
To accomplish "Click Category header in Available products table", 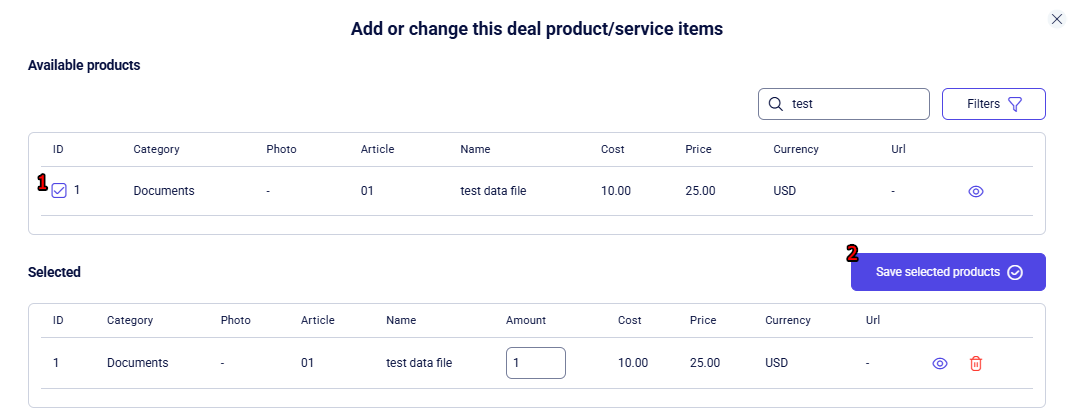I will [156, 149].
